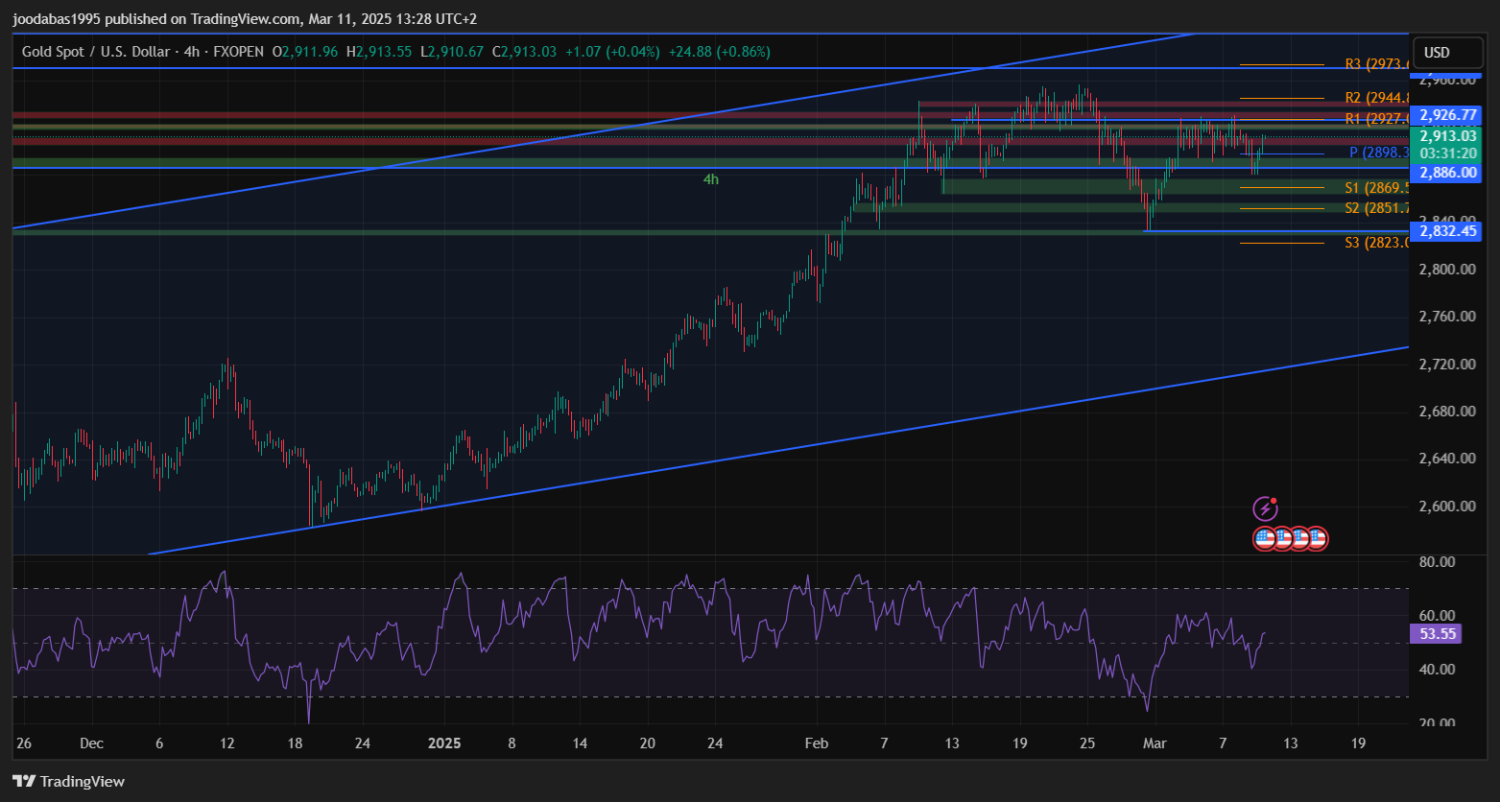Viewport: 1500px width, 802px height.
Task: Select the green 4h text annotation
Action: [710, 180]
